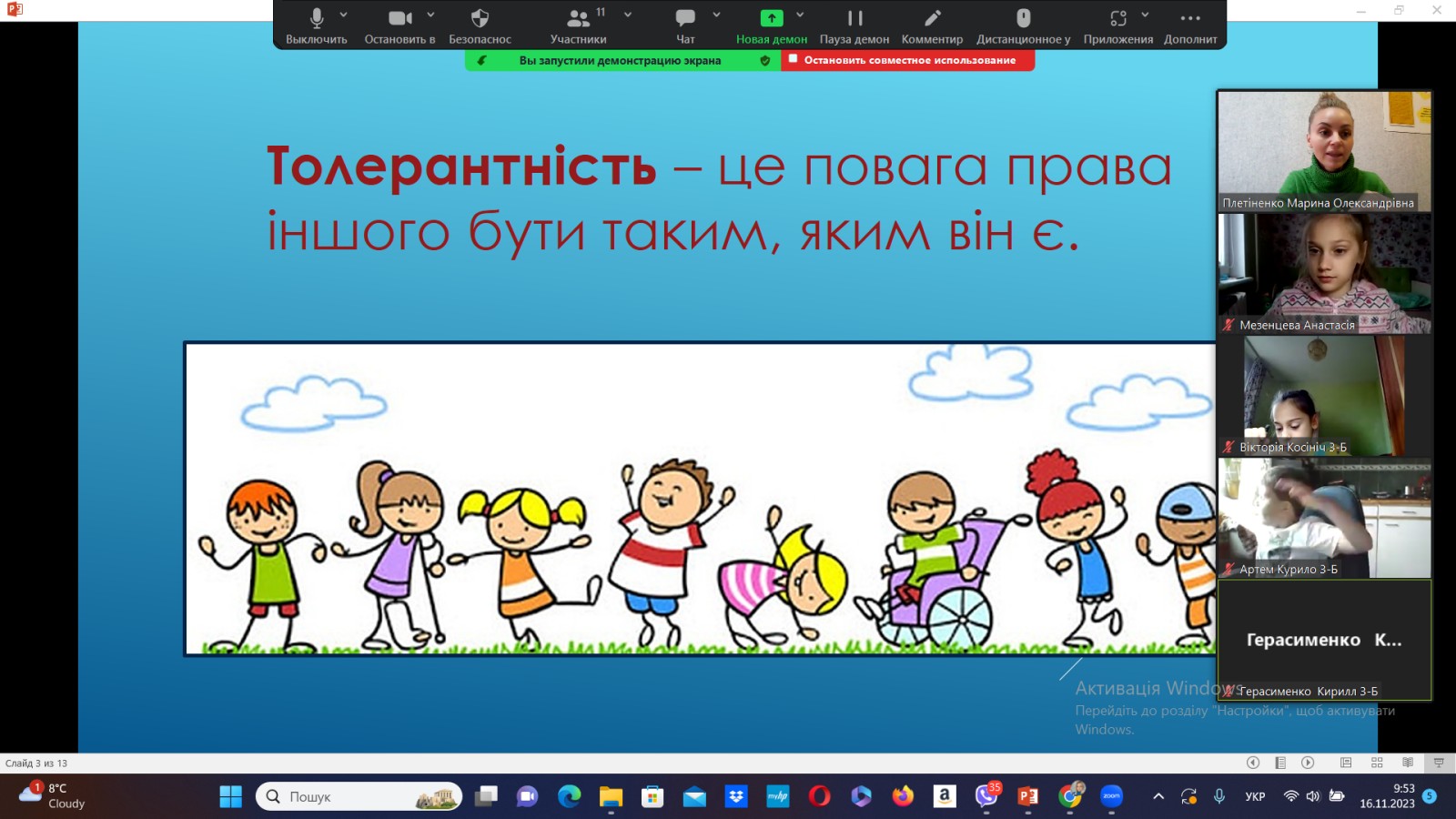This screenshot has width=1456, height=819.
Task: Click 'Слайд 3 из 13' slide counter
Action: coord(36,763)
